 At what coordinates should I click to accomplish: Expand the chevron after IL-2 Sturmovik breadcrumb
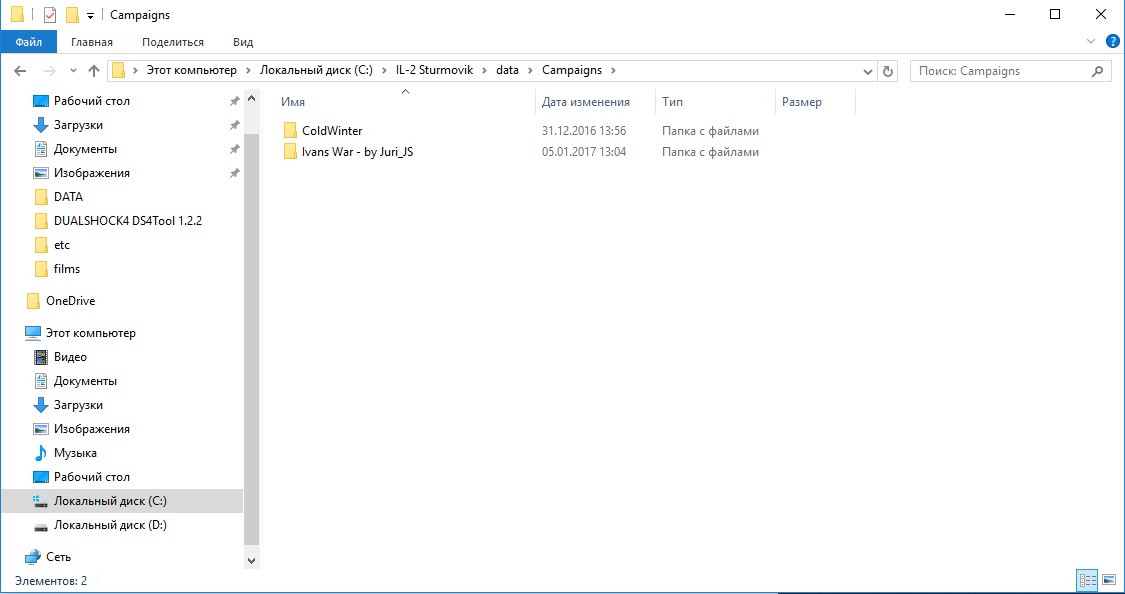484,70
